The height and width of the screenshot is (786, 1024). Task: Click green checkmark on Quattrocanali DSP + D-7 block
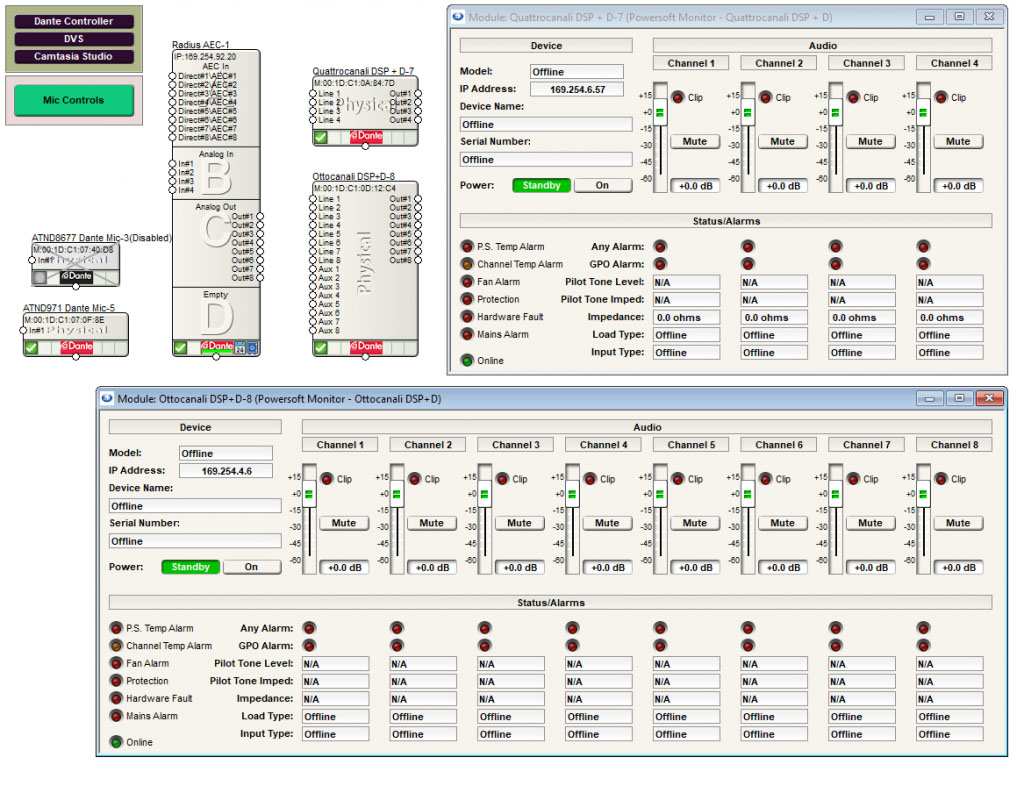click(x=321, y=137)
